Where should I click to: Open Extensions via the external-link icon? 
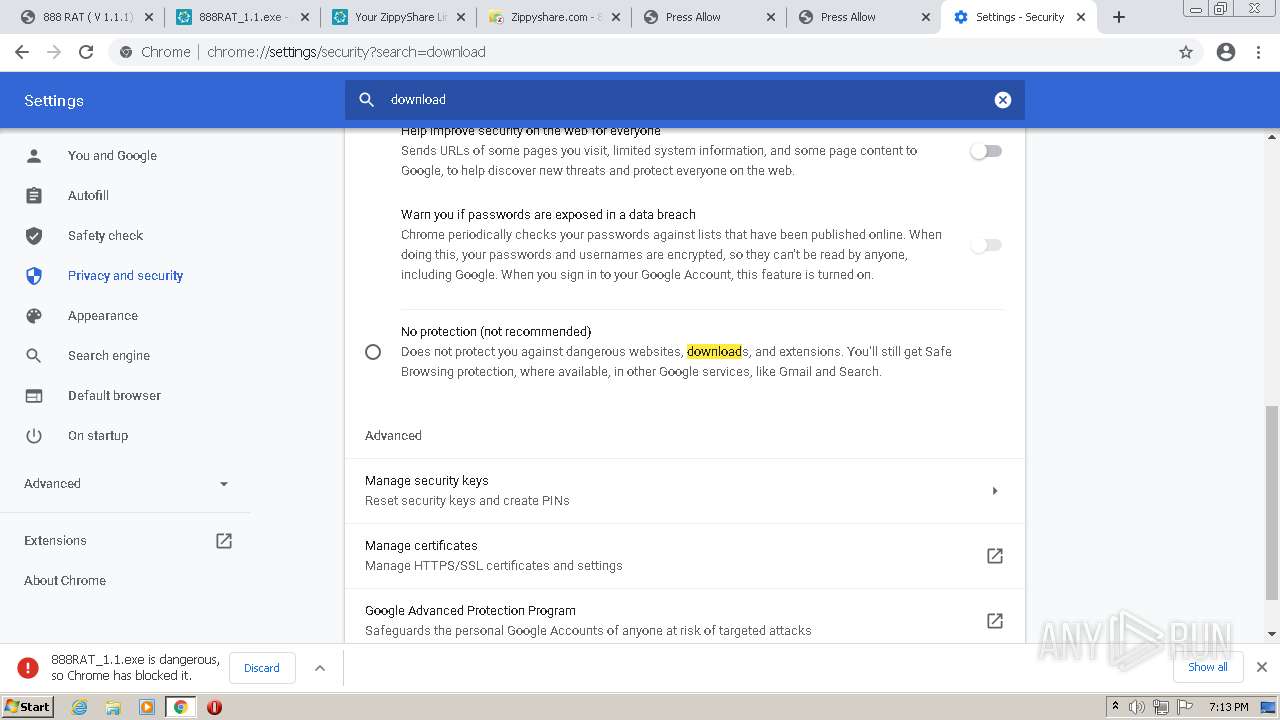[x=224, y=541]
